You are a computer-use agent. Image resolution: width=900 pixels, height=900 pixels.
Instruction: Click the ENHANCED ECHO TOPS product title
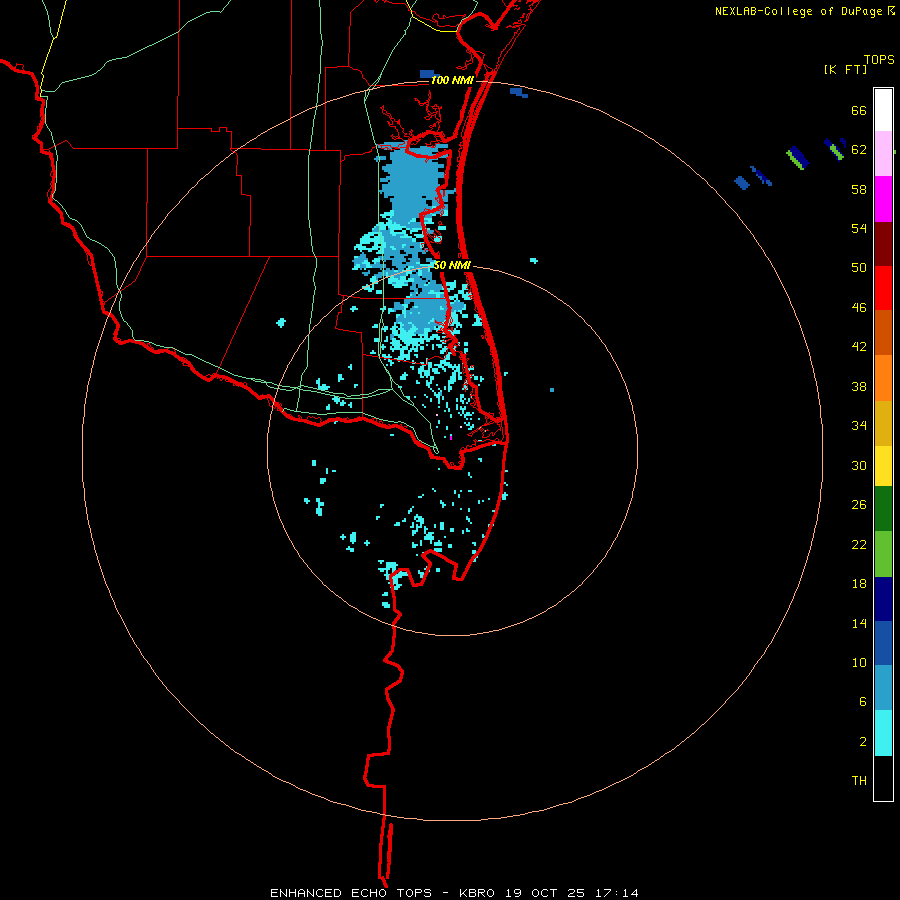click(x=351, y=893)
